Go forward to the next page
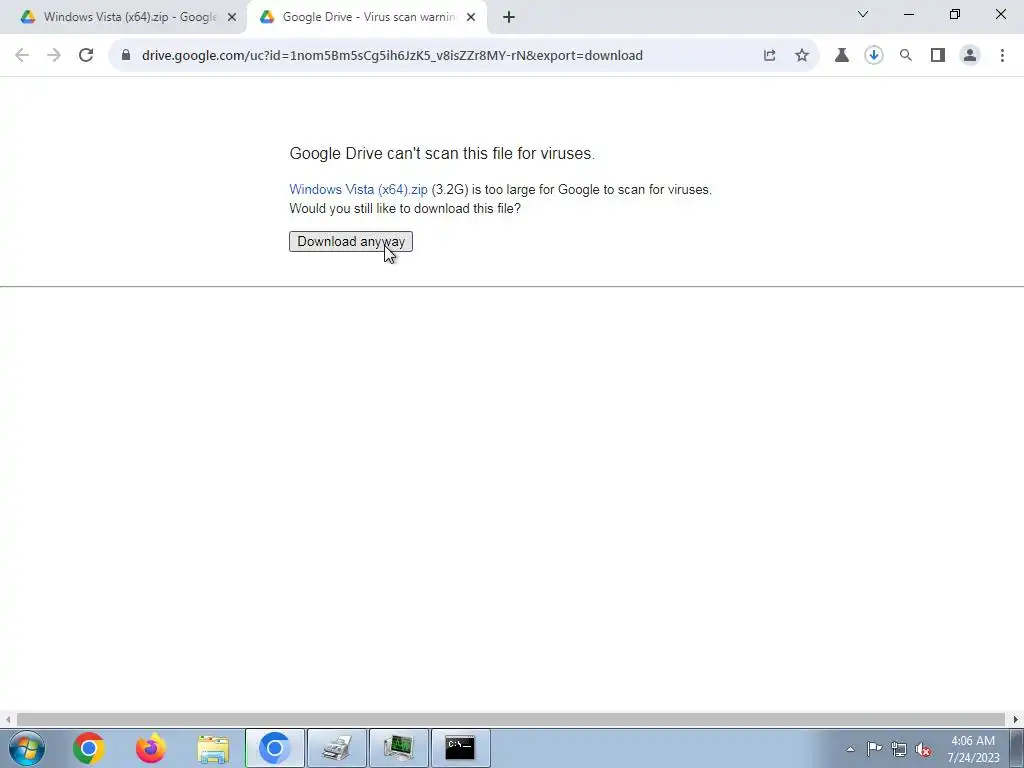The height and width of the screenshot is (768, 1024). [54, 56]
